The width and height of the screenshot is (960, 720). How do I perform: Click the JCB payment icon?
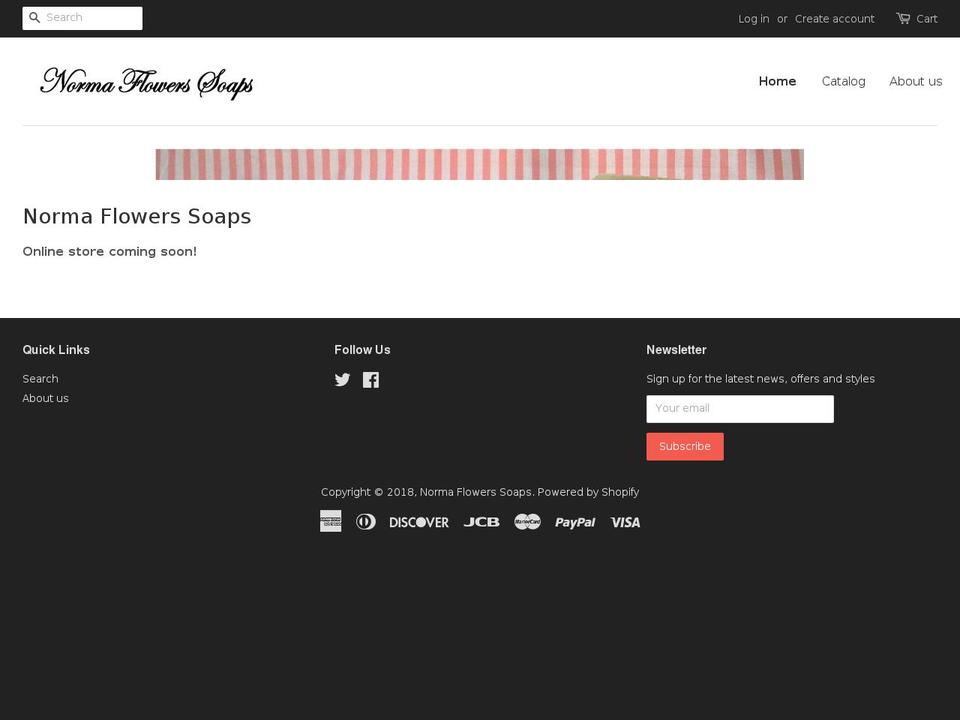pos(481,522)
